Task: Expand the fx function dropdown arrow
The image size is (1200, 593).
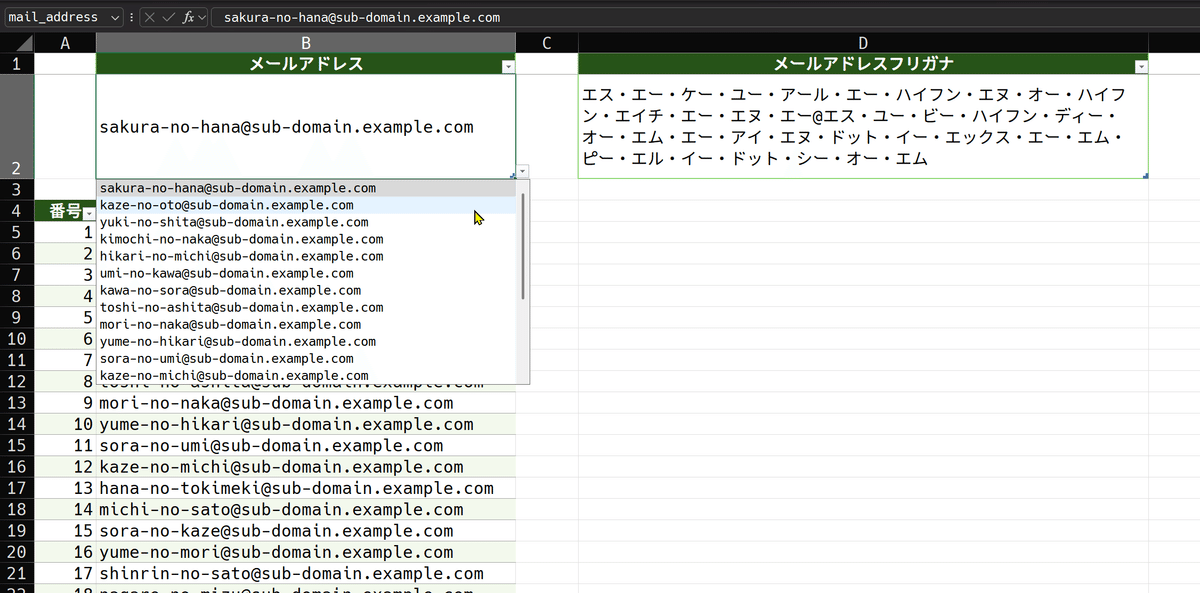Action: click(x=201, y=17)
